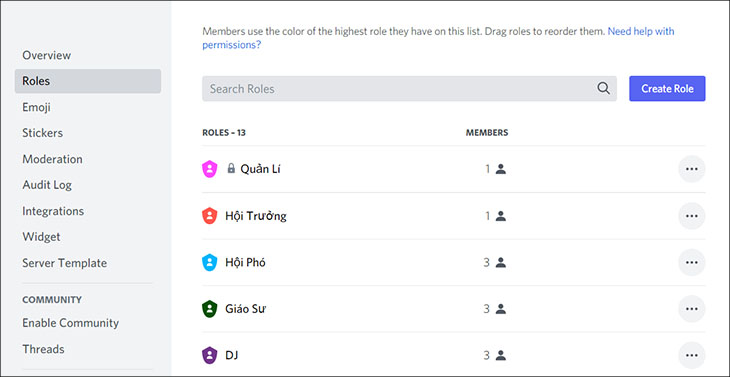Click the green shield icon for Giáo Sư
The image size is (730, 377).
(210, 309)
